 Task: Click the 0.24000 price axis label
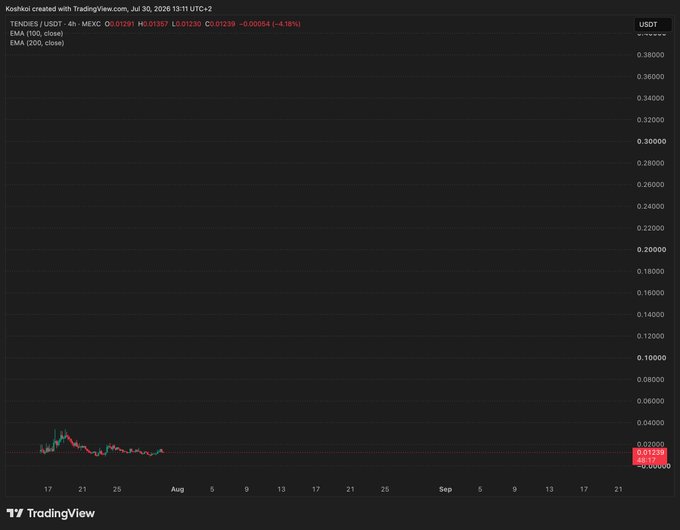(x=650, y=206)
